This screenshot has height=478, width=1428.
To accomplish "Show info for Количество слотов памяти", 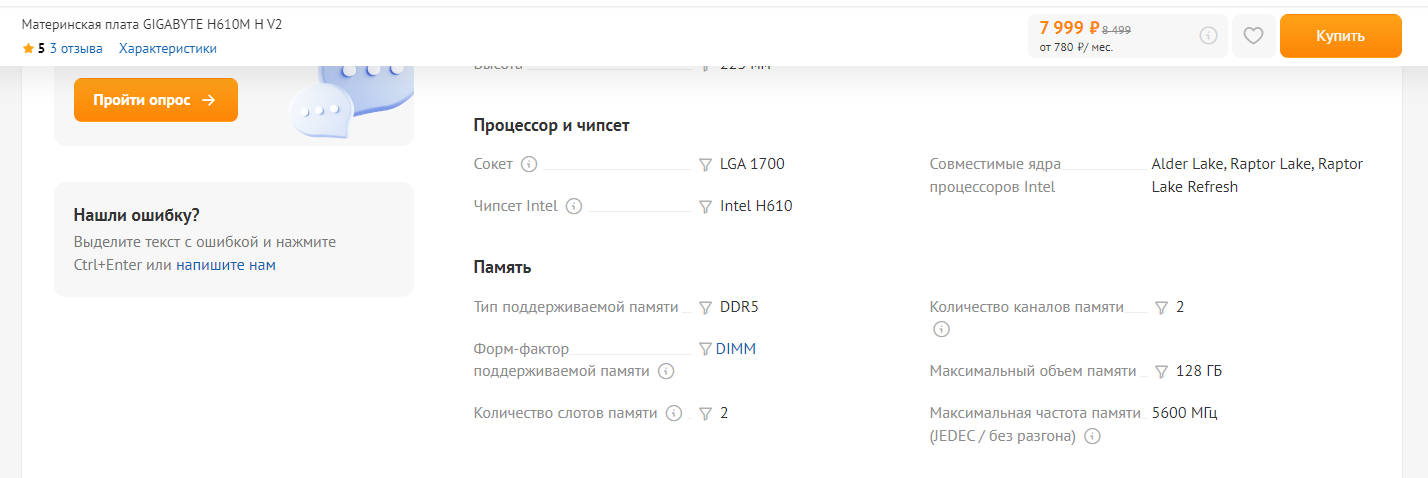I will pyautogui.click(x=674, y=413).
